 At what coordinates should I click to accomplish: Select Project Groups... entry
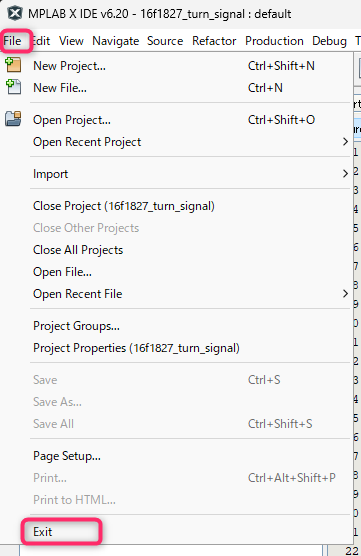click(76, 326)
